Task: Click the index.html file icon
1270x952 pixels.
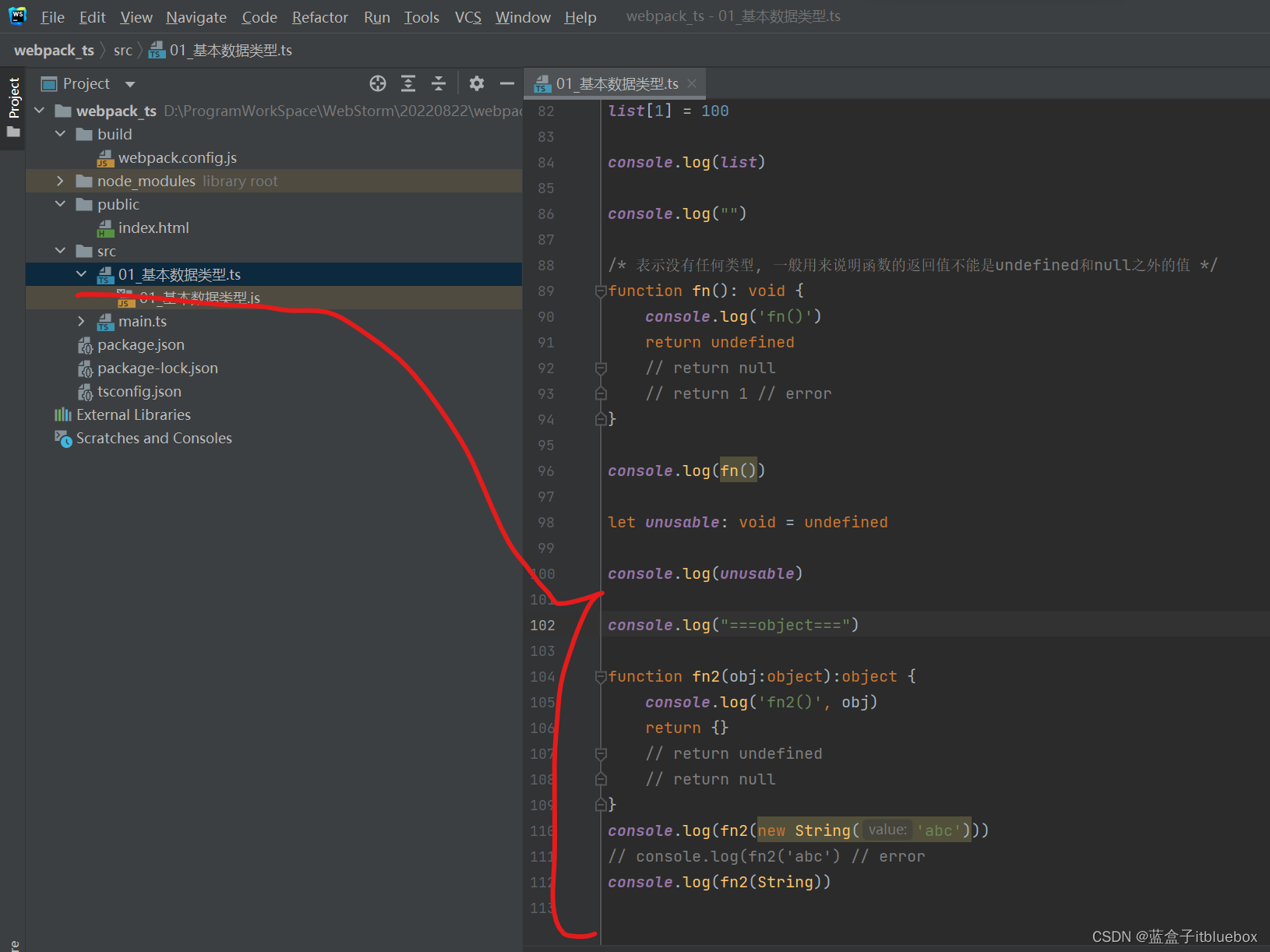Action: tap(105, 228)
